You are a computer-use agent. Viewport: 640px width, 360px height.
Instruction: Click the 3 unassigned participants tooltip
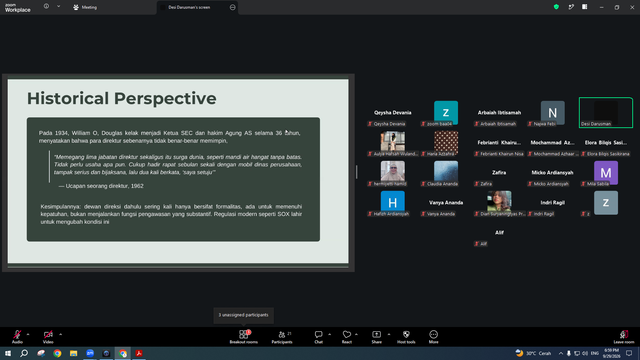243,315
